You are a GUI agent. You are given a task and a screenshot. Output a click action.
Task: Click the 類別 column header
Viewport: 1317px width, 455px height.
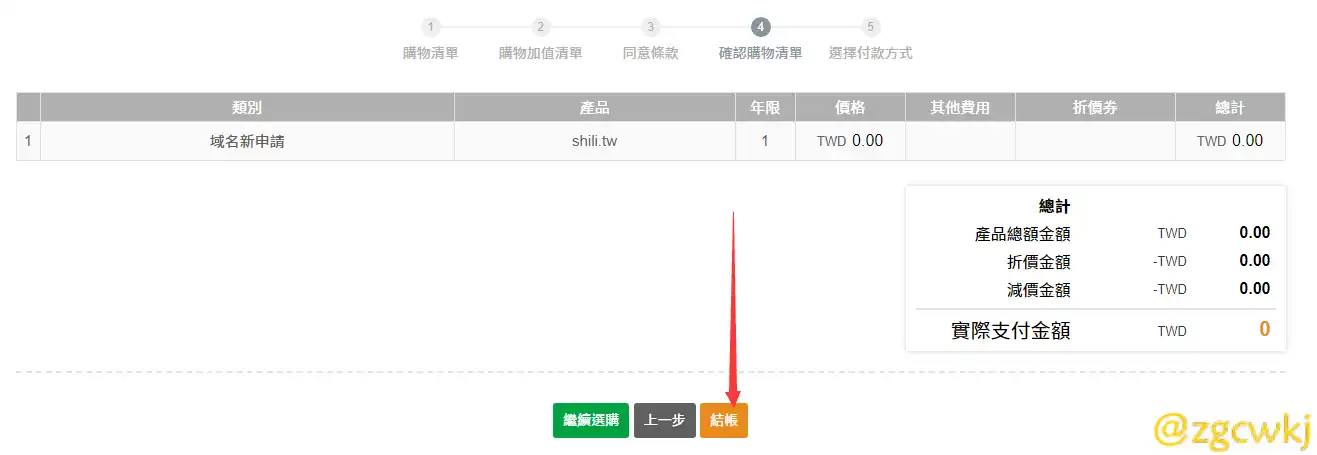[247, 108]
